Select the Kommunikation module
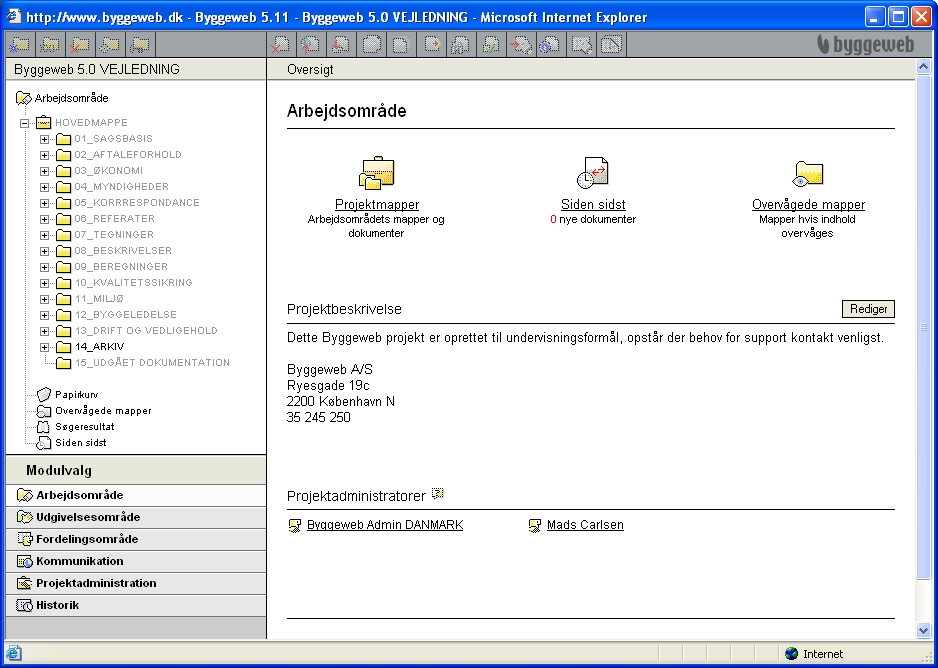 [80, 561]
